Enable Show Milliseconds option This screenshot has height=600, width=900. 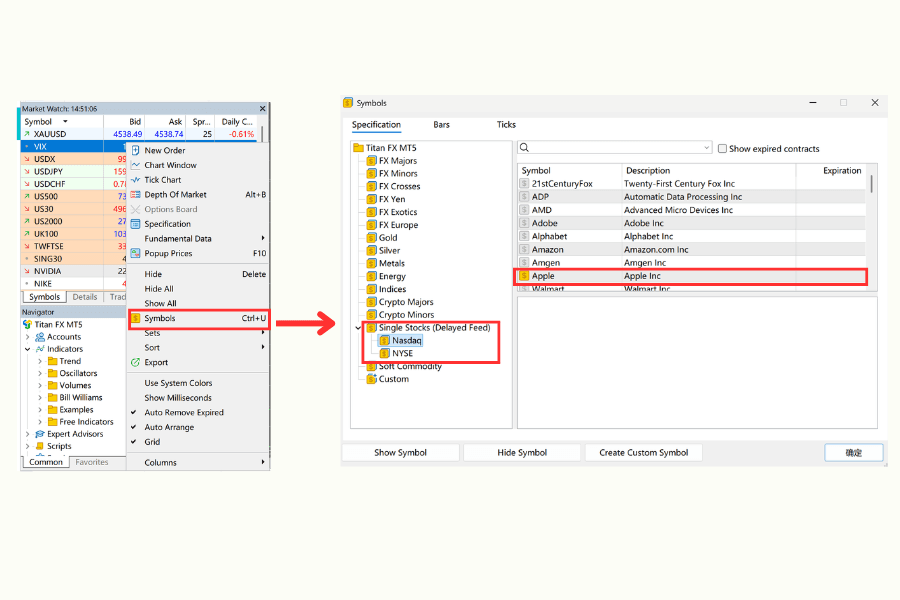pos(178,398)
